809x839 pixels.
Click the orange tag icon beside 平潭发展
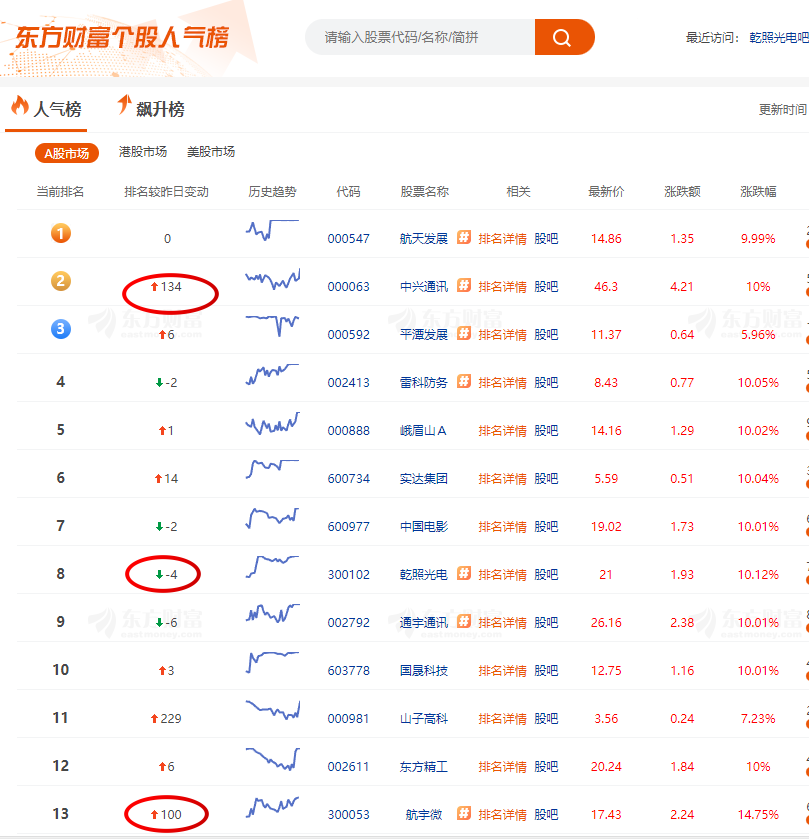(464, 333)
